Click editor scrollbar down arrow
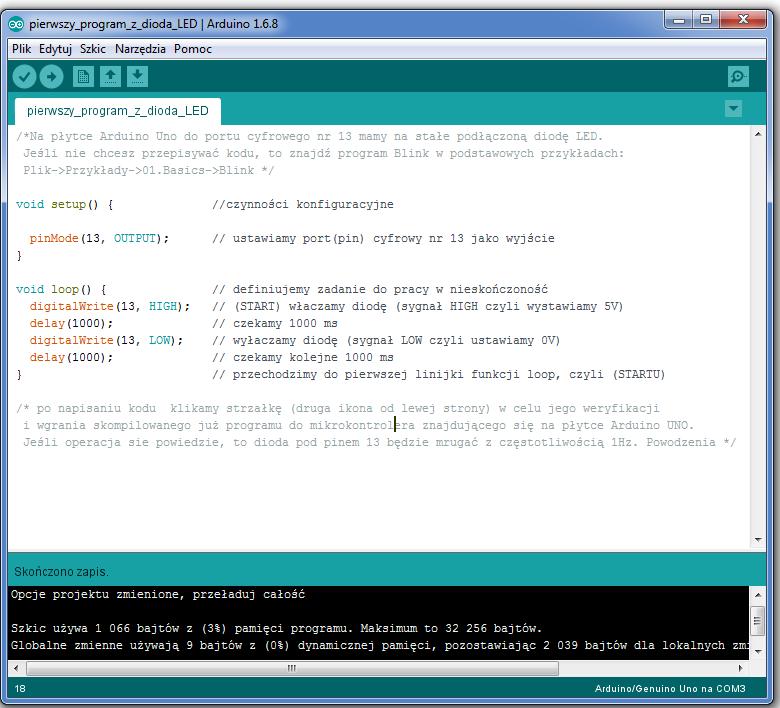 (x=758, y=540)
